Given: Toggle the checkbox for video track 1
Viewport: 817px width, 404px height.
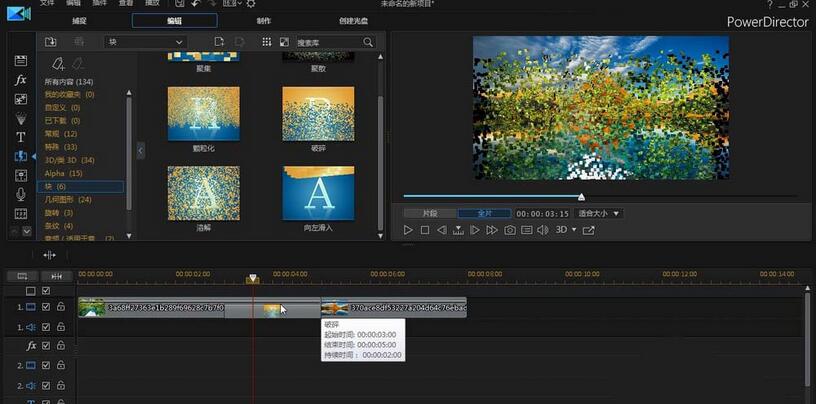Looking at the screenshot, I should point(46,307).
